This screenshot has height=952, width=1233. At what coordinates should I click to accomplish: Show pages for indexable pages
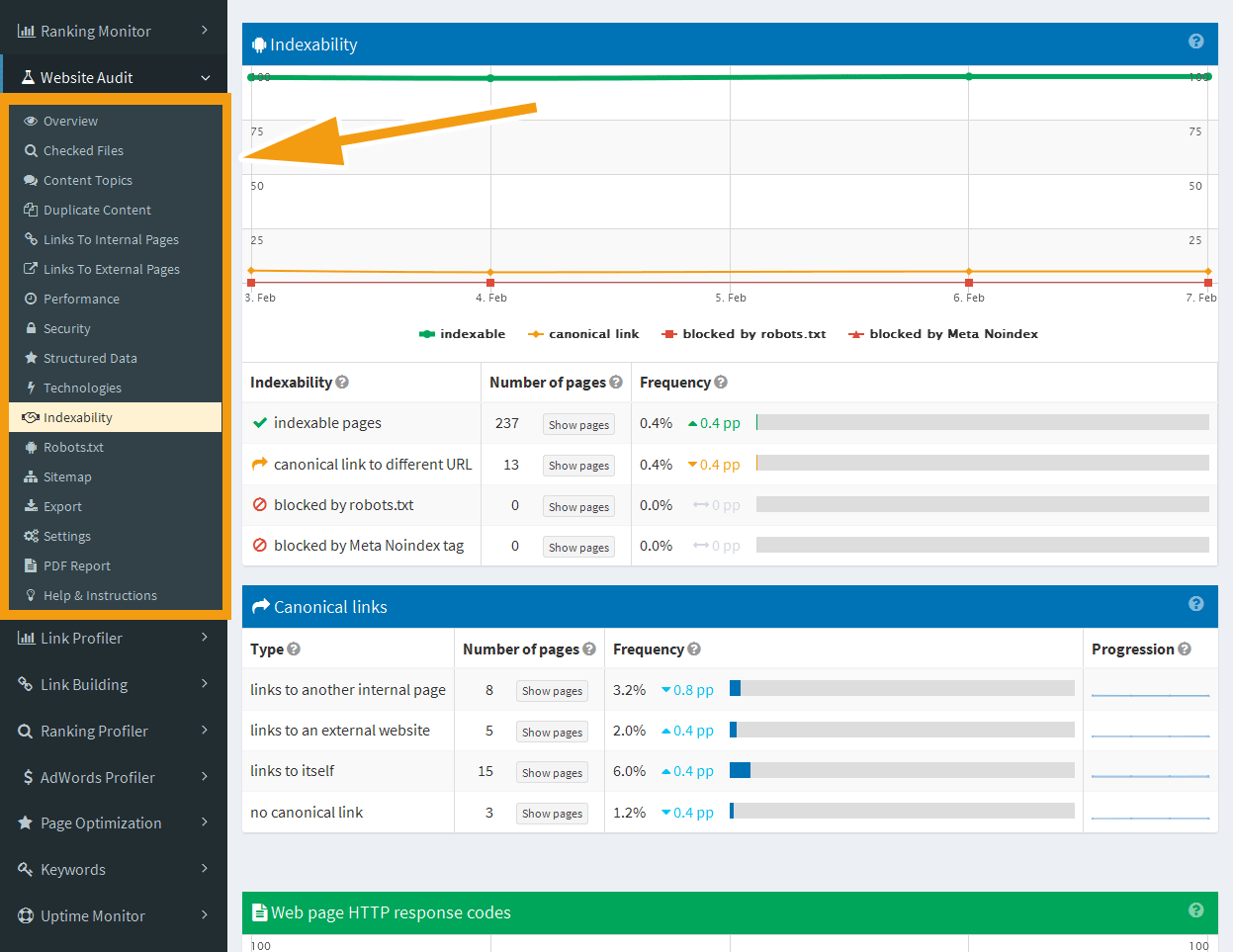577,423
